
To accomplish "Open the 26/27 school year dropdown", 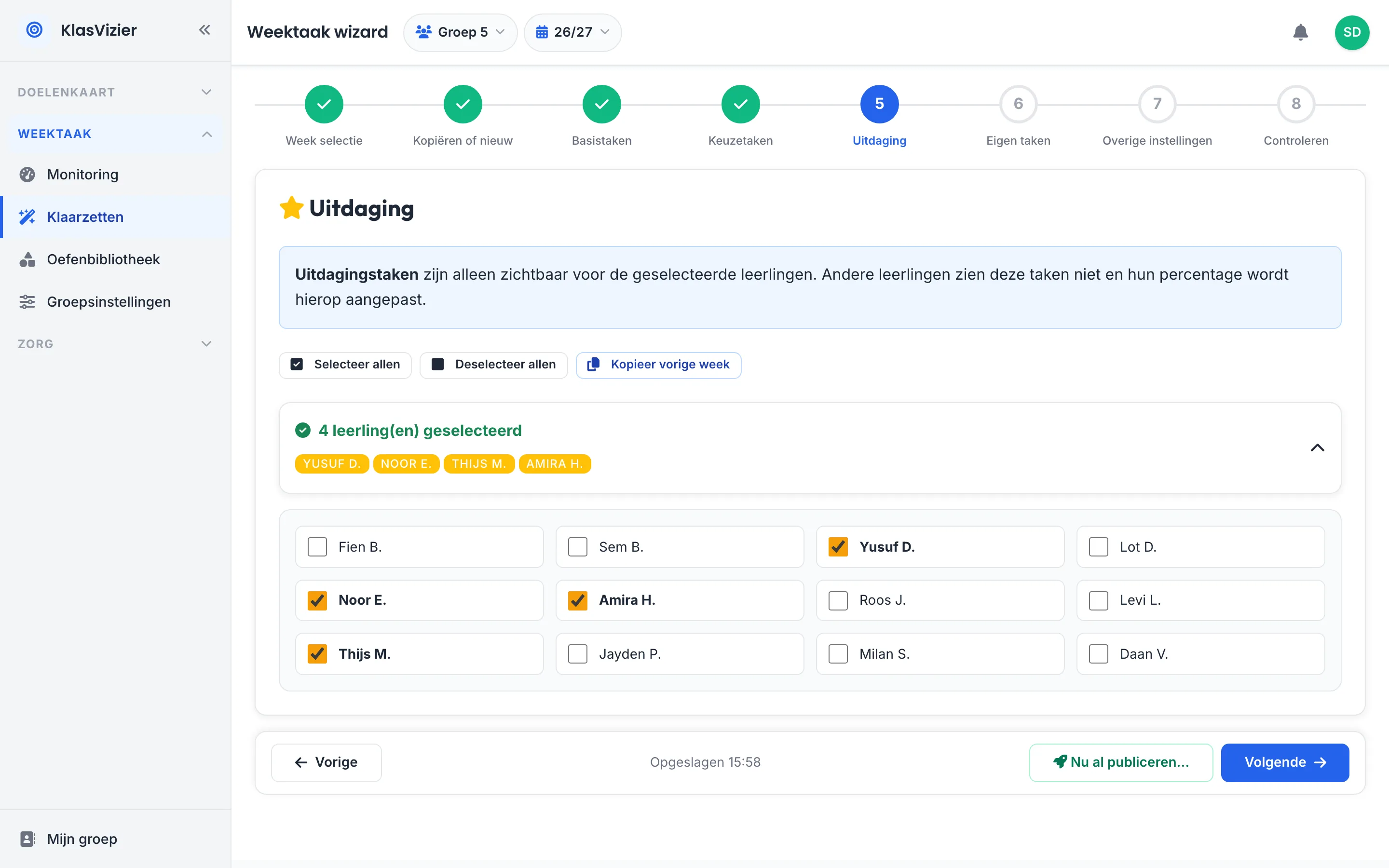I will pyautogui.click(x=572, y=32).
